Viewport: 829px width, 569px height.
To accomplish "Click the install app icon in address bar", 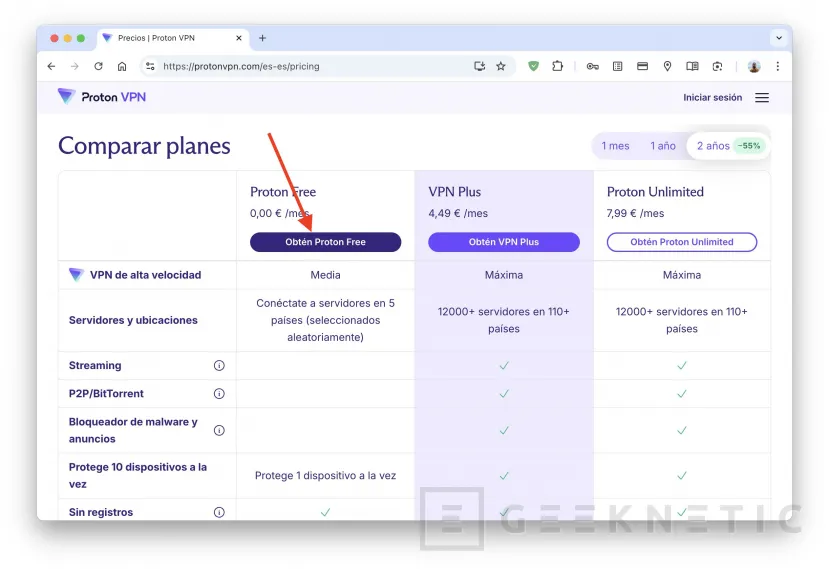I will tap(480, 66).
